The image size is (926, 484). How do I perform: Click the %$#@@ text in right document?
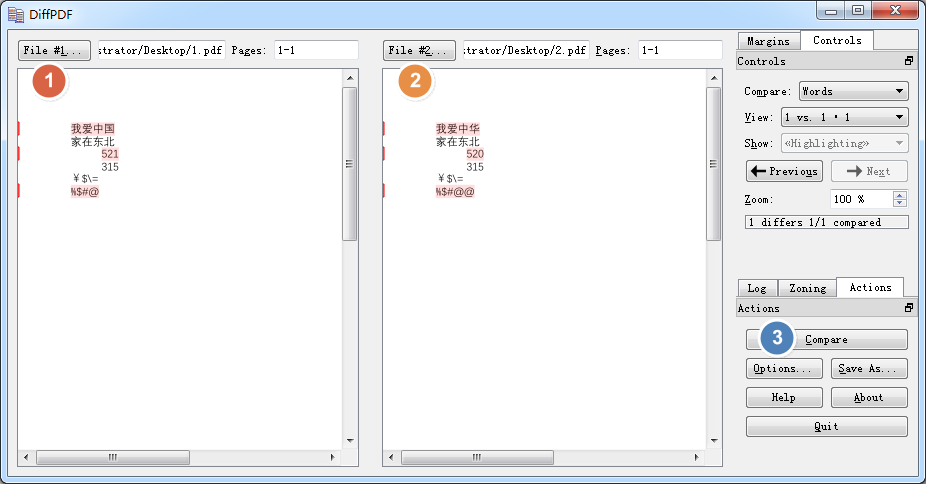(455, 192)
